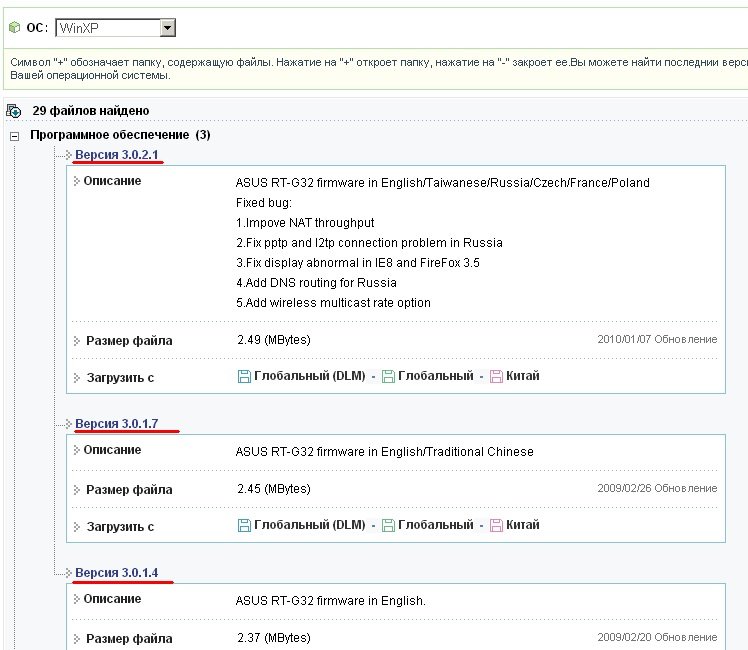Open the Версия 3.0.1.7 link
This screenshot has width=748, height=650.
pyautogui.click(x=116, y=423)
